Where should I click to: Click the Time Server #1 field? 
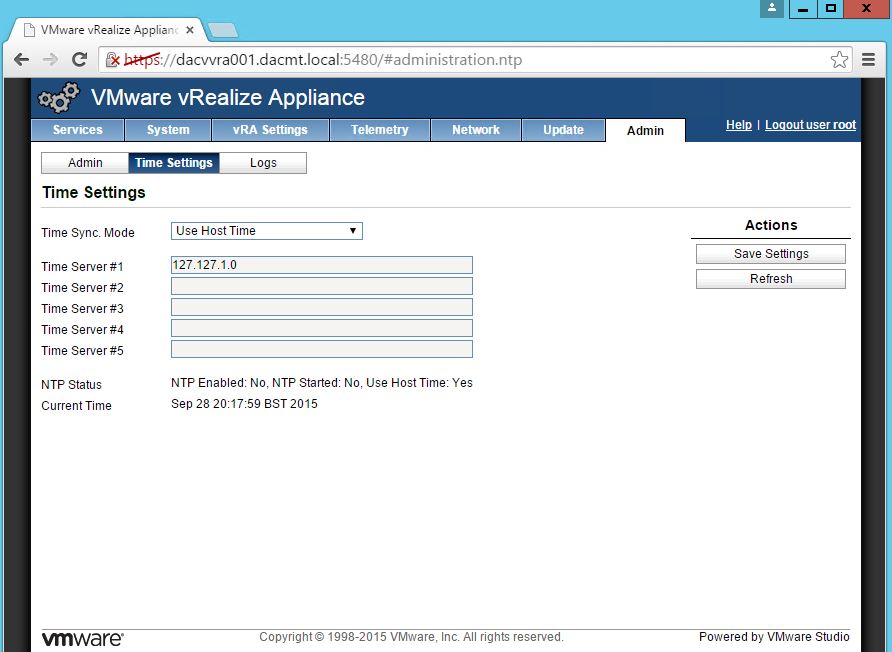coord(321,265)
